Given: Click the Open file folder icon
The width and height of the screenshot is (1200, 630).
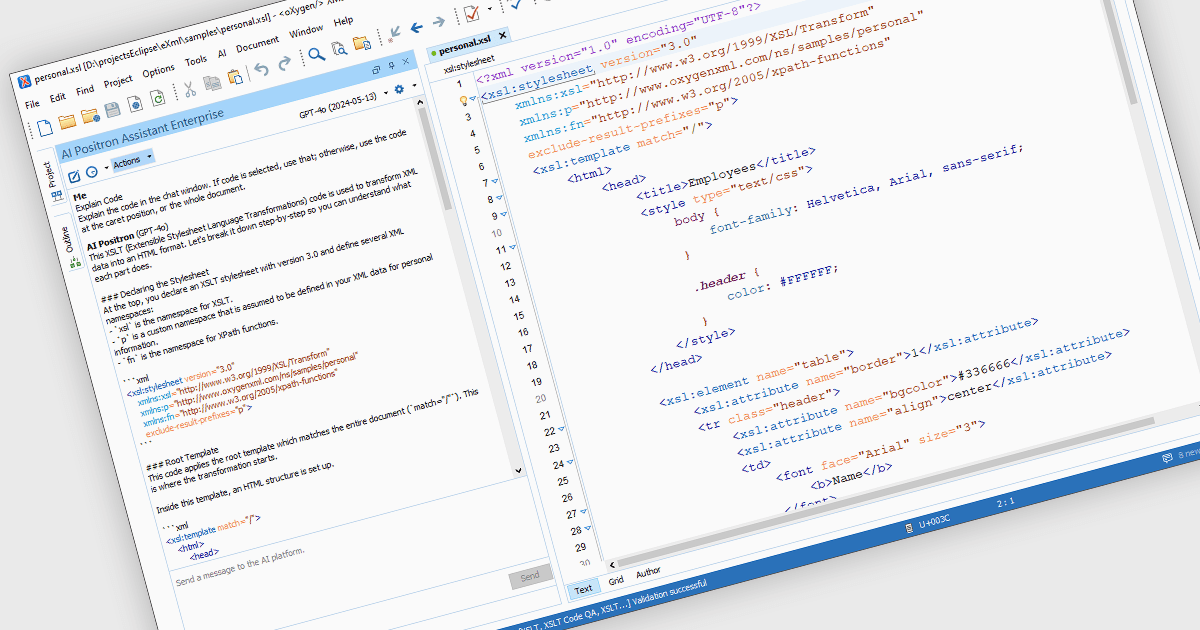Looking at the screenshot, I should [x=67, y=122].
